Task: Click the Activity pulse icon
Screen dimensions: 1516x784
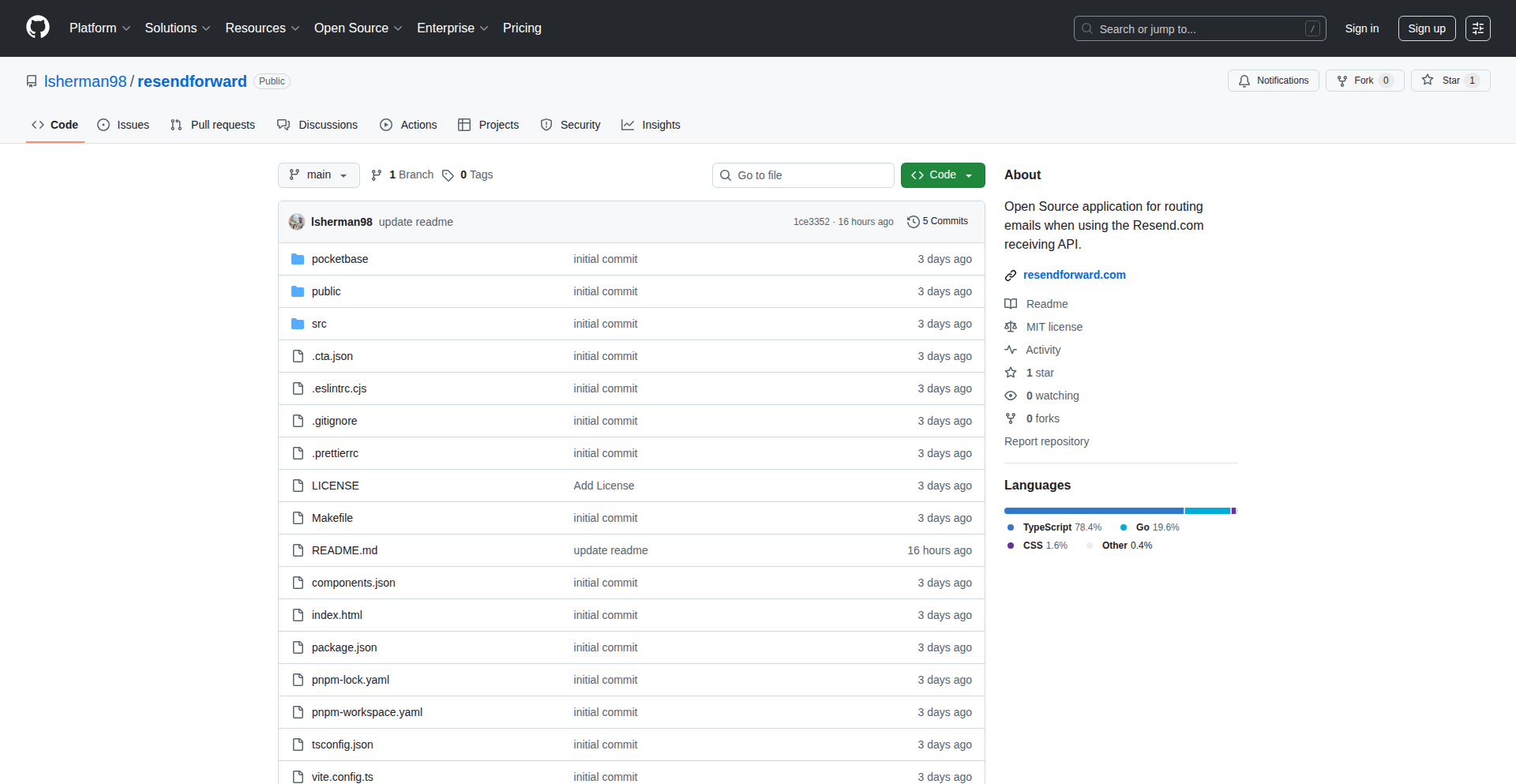Action: click(1011, 349)
